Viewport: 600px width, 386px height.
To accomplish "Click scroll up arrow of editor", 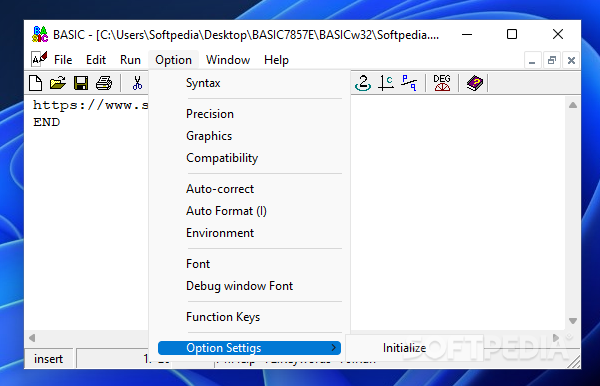I will (x=572, y=105).
